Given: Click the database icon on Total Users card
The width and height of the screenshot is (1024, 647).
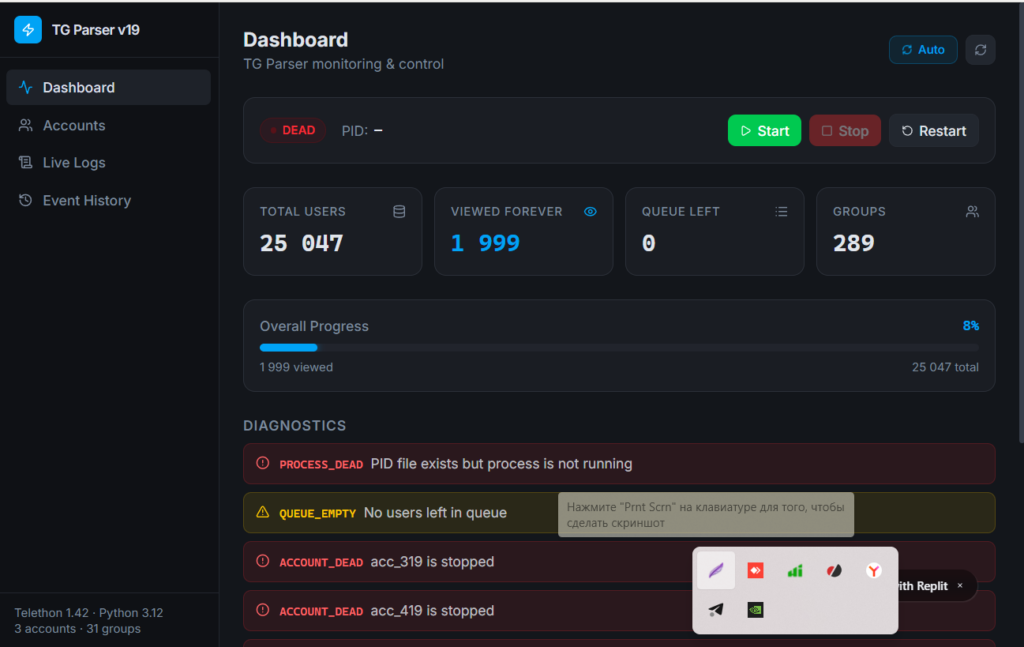Looking at the screenshot, I should click(399, 212).
